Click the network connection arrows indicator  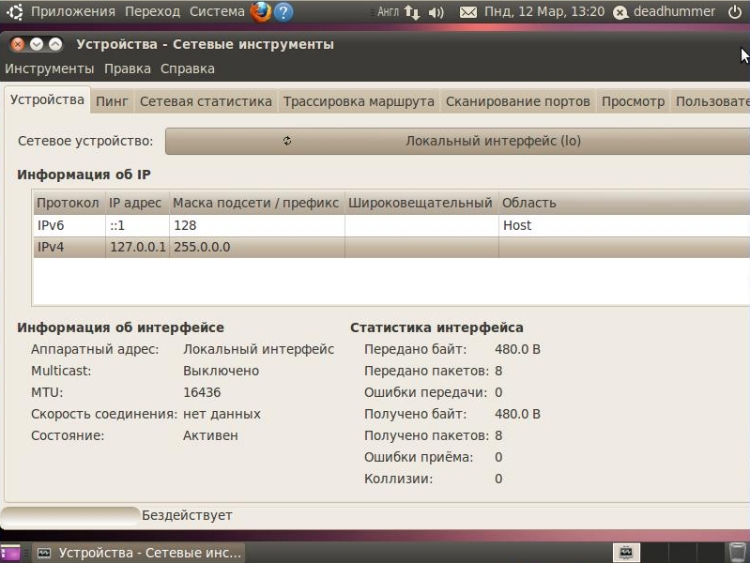[412, 12]
